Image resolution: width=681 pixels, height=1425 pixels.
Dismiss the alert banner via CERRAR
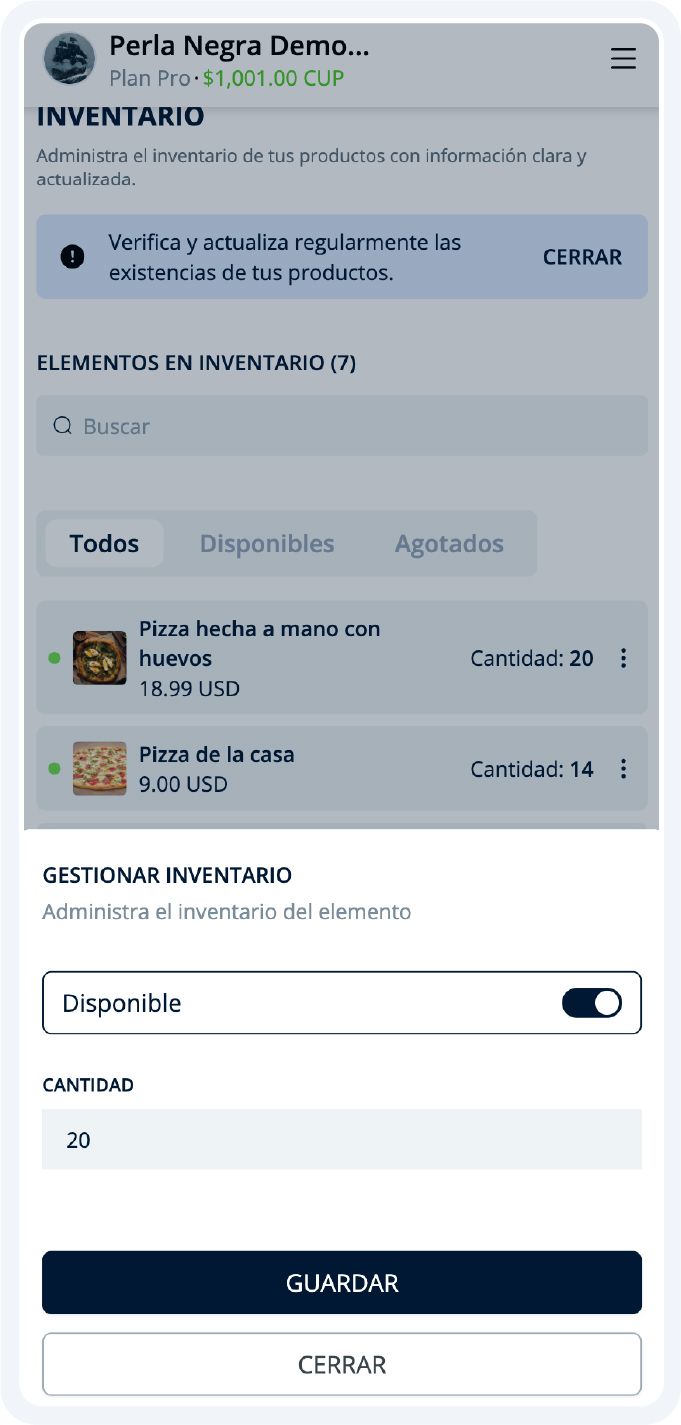click(583, 257)
